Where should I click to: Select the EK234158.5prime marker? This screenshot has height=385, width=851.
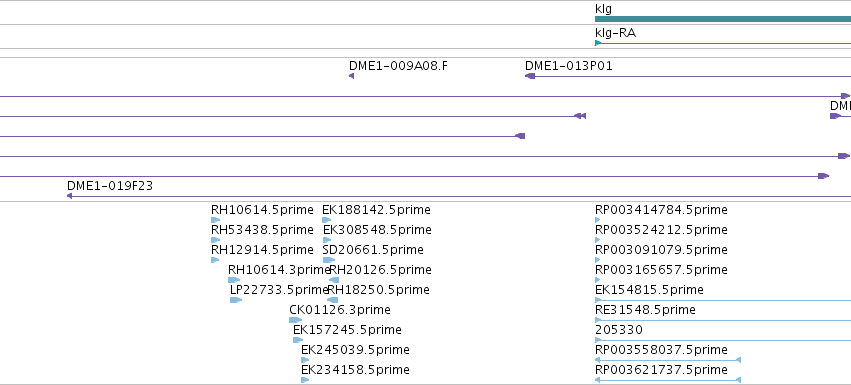coord(305,380)
